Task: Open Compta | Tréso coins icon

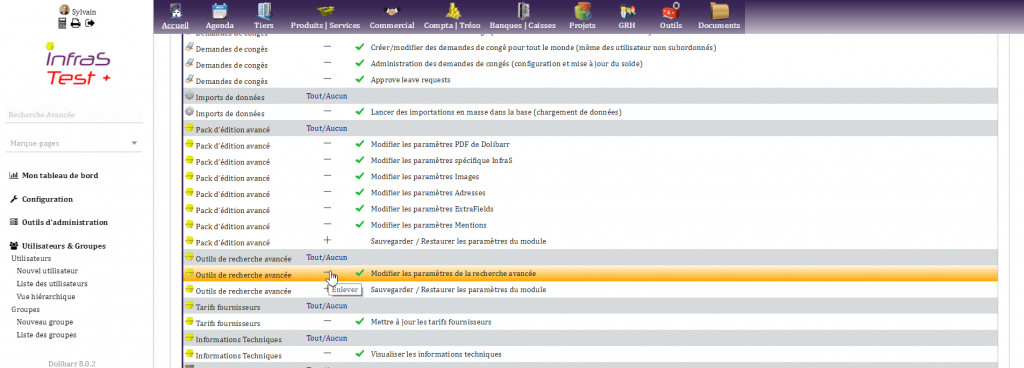Action: (x=453, y=11)
